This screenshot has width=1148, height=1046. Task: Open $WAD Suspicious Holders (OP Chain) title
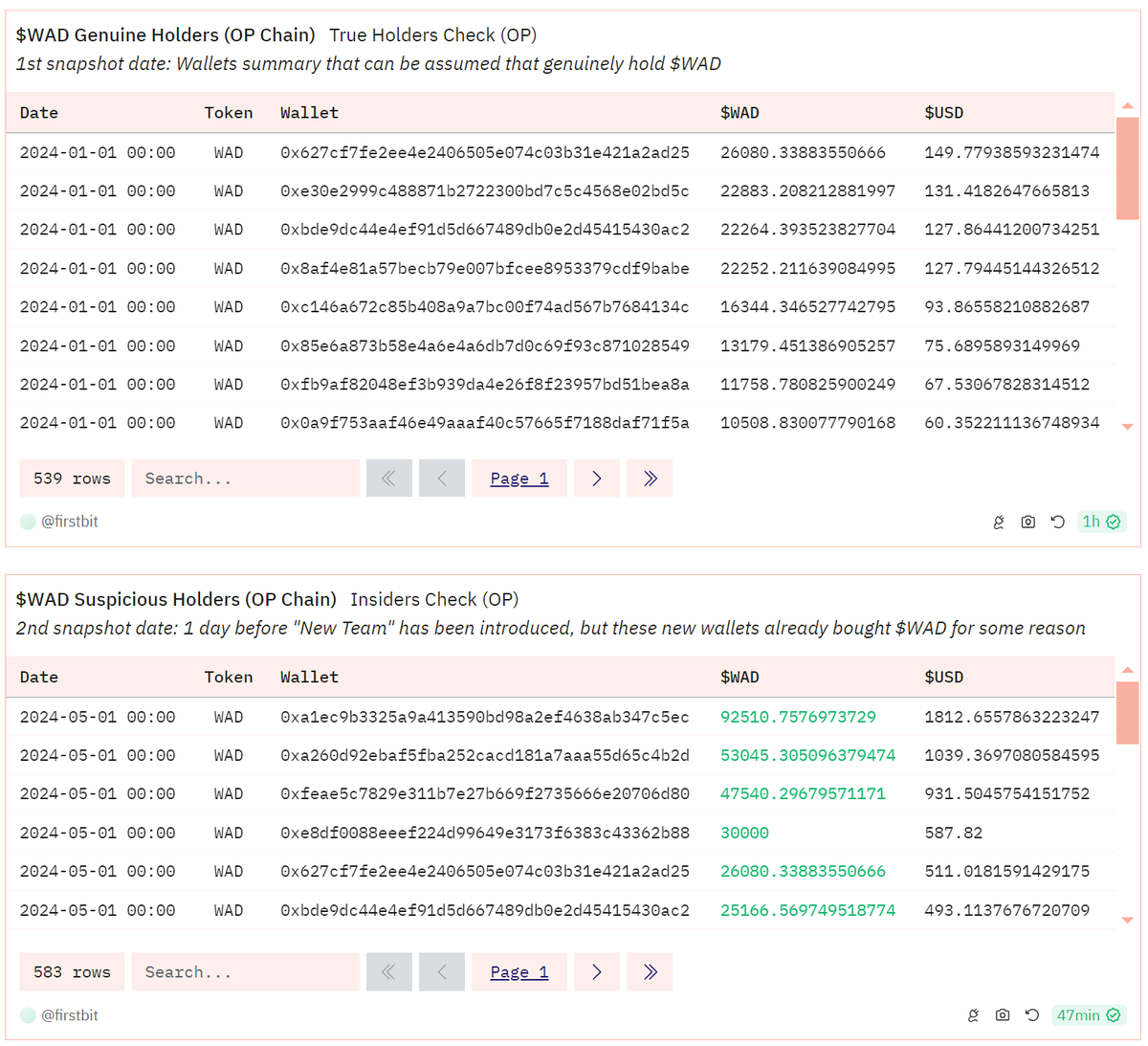tap(176, 600)
